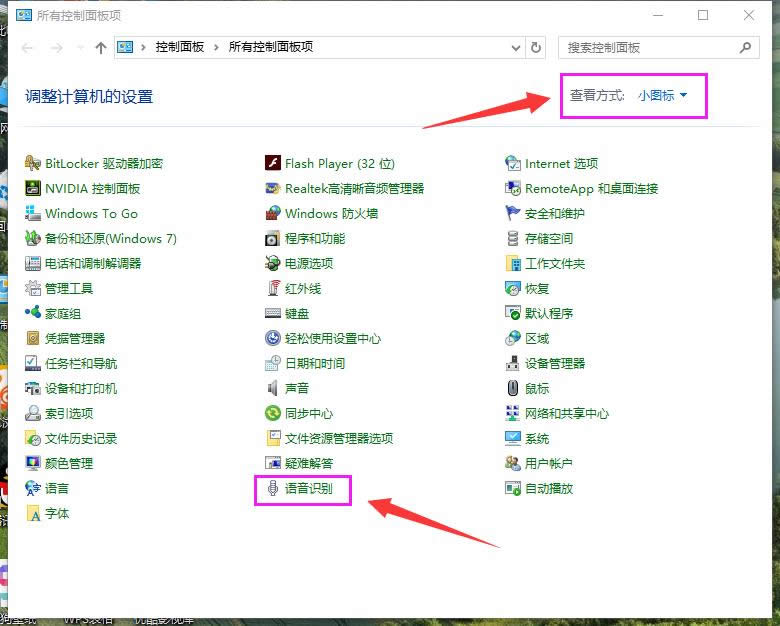Open the 程序和功能 link
Image resolution: width=780 pixels, height=626 pixels.
[x=314, y=238]
